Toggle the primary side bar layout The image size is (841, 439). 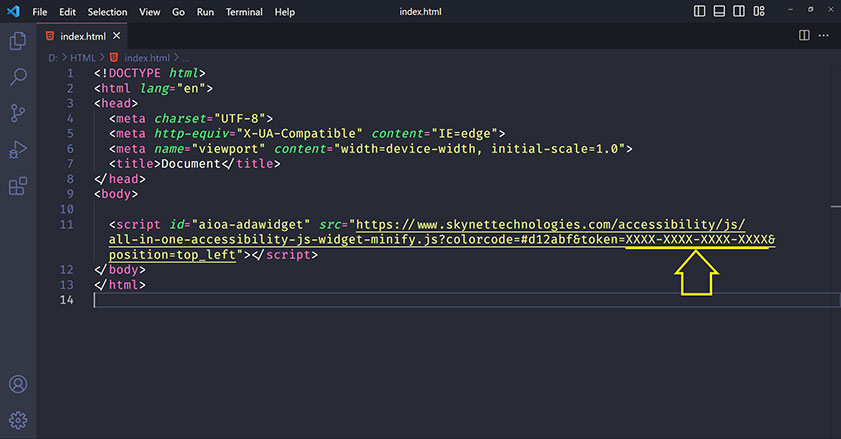tap(700, 11)
